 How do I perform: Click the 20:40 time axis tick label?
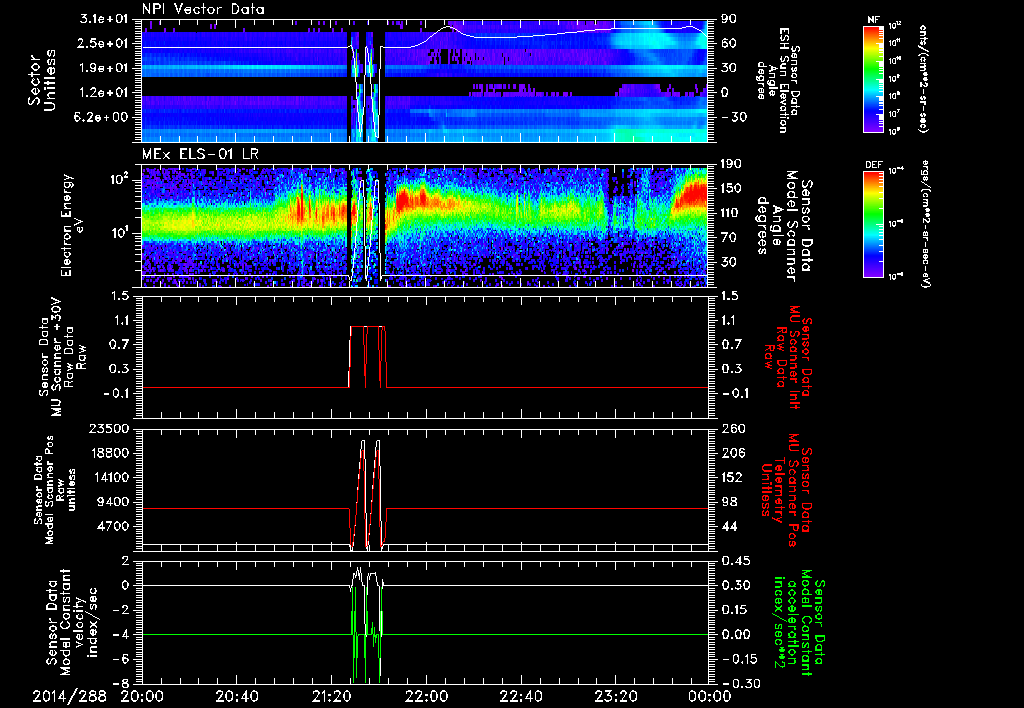point(239,696)
